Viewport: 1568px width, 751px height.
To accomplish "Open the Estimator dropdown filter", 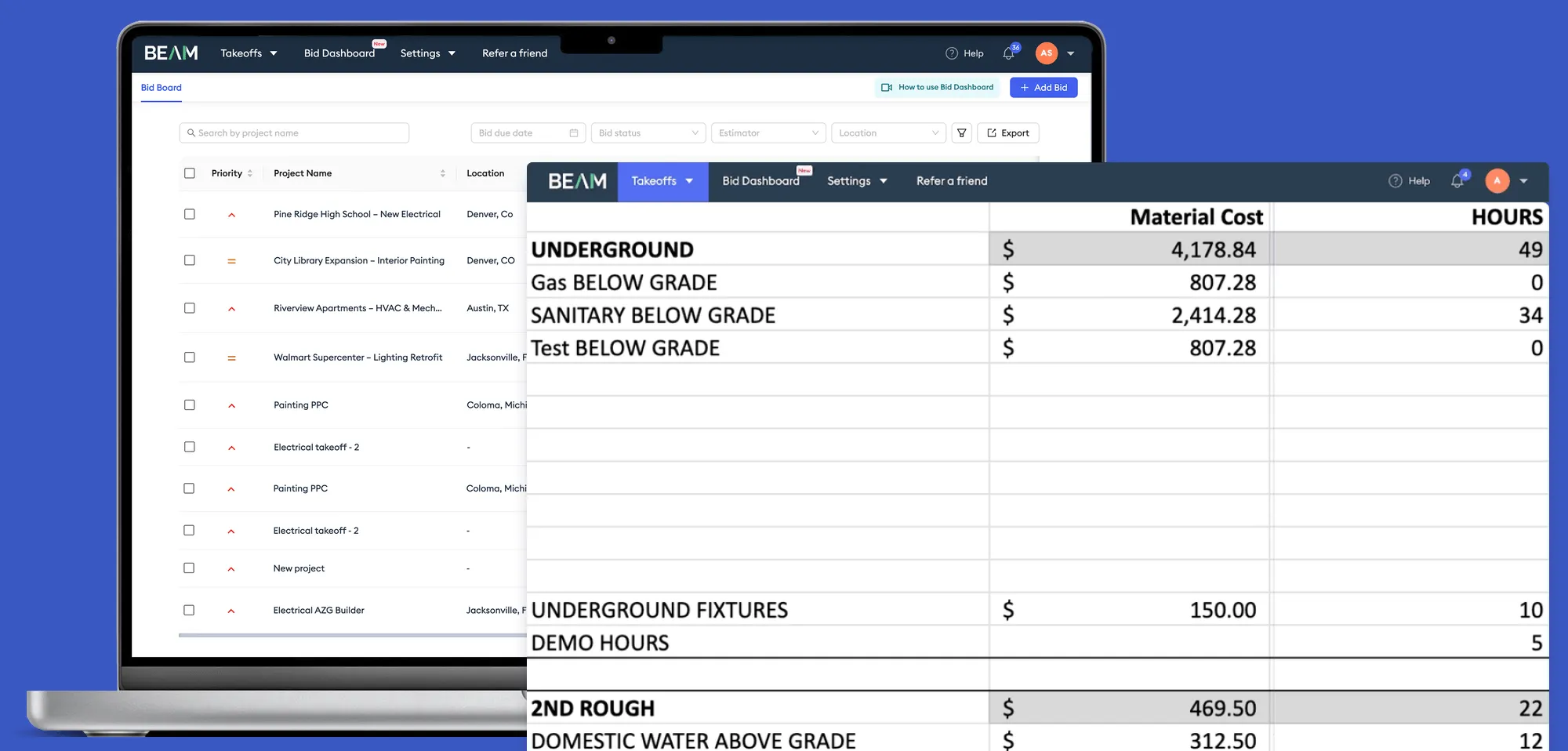I will point(768,132).
